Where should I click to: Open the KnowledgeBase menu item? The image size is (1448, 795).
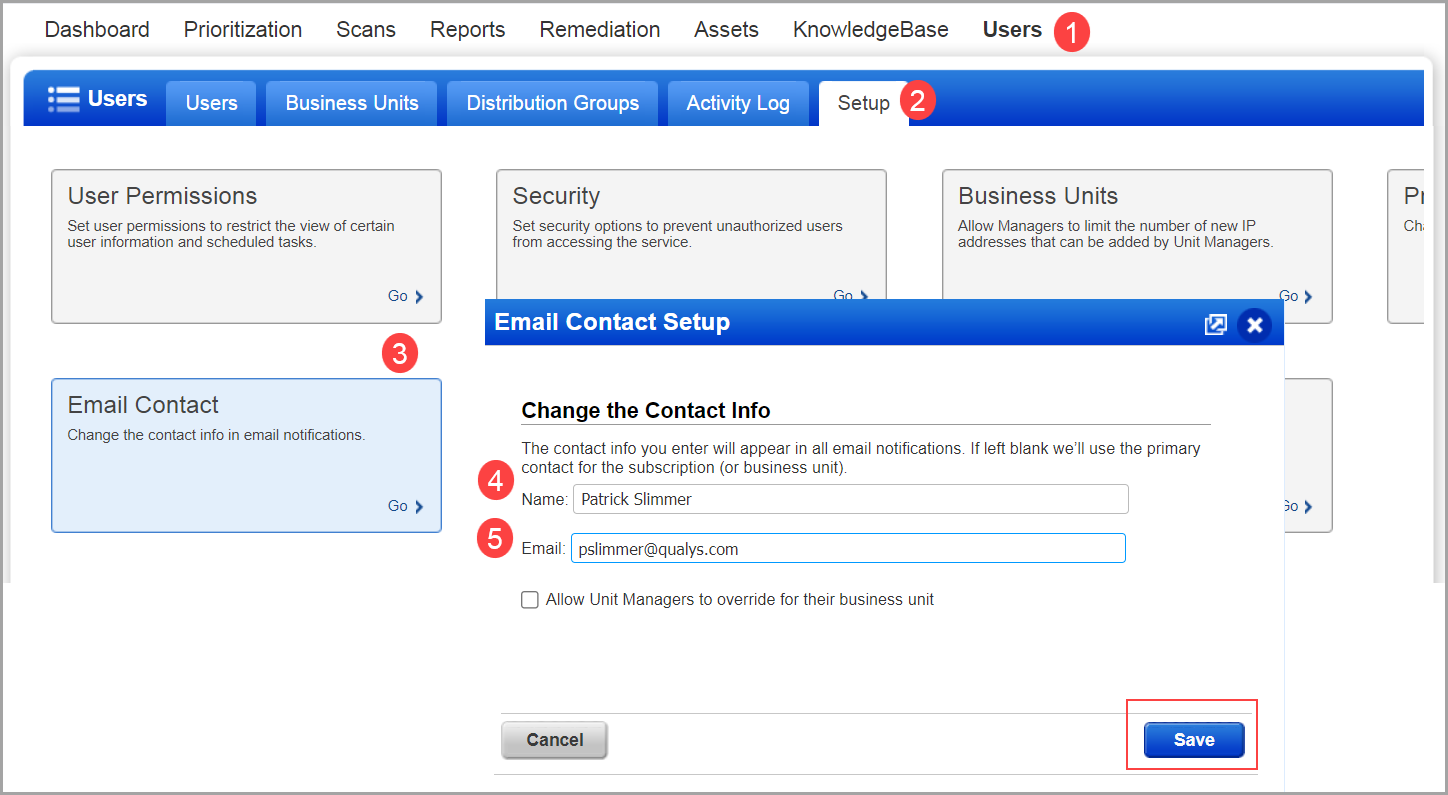[x=869, y=29]
